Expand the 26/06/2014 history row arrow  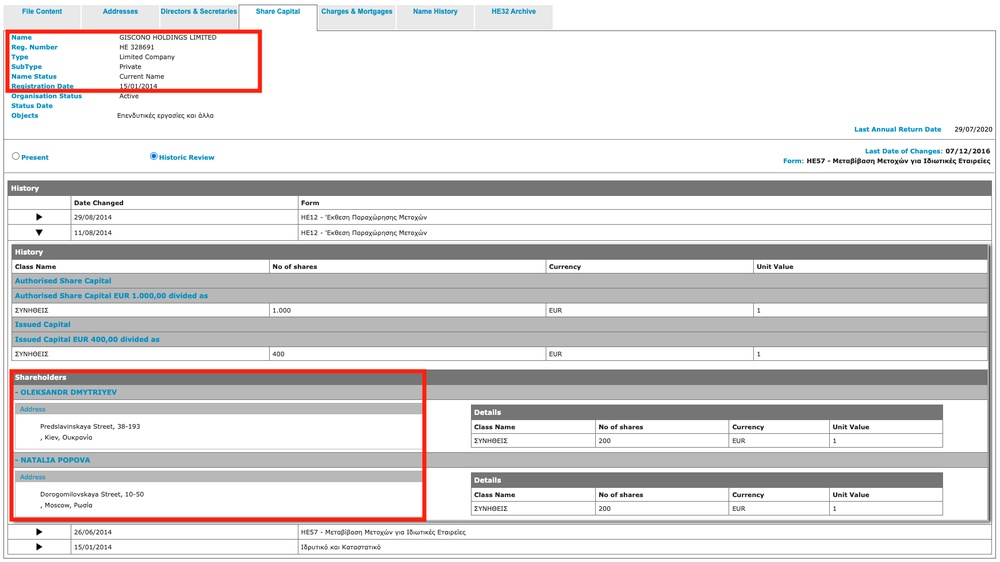tap(39, 532)
